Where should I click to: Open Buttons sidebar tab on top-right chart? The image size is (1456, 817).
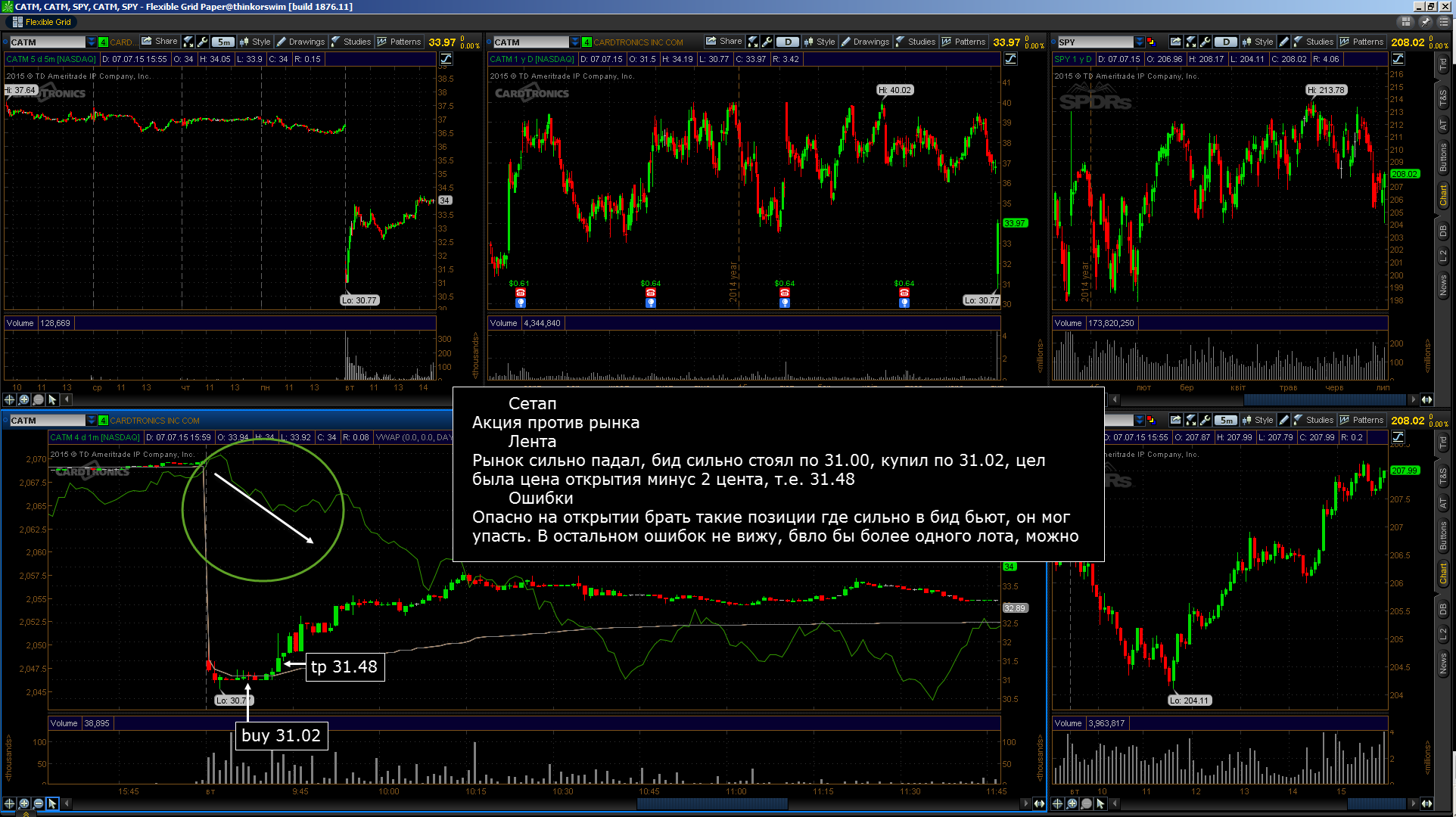tap(1443, 157)
